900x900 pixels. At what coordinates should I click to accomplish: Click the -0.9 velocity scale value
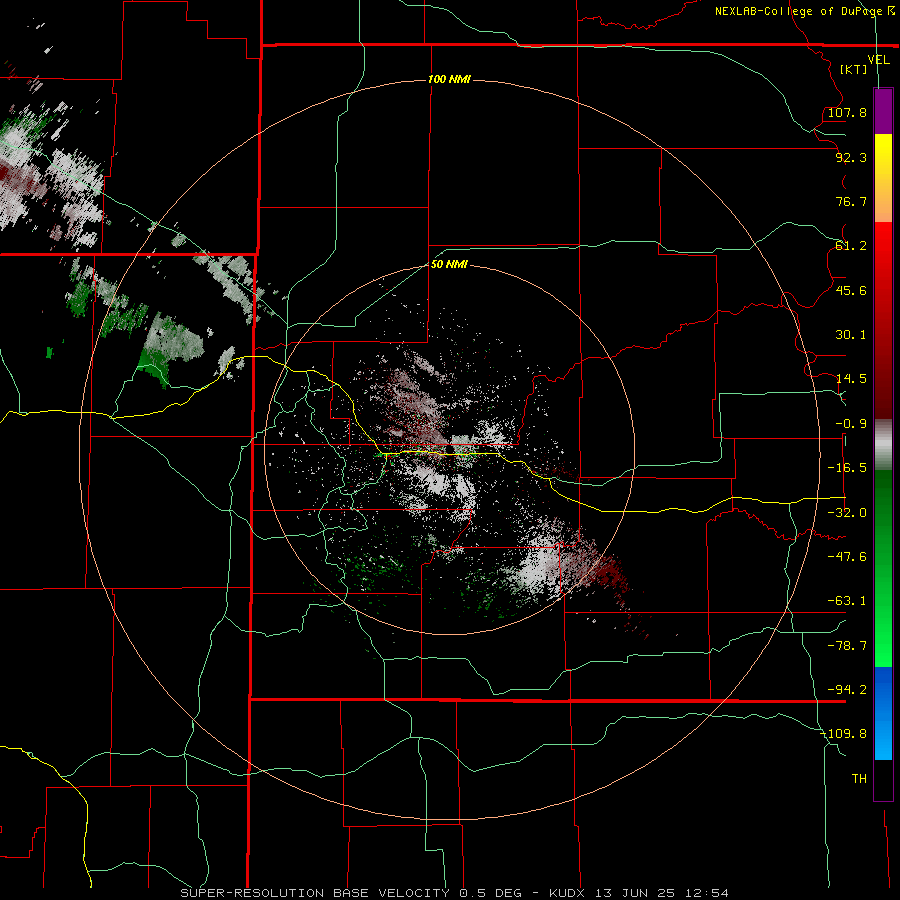(x=851, y=424)
